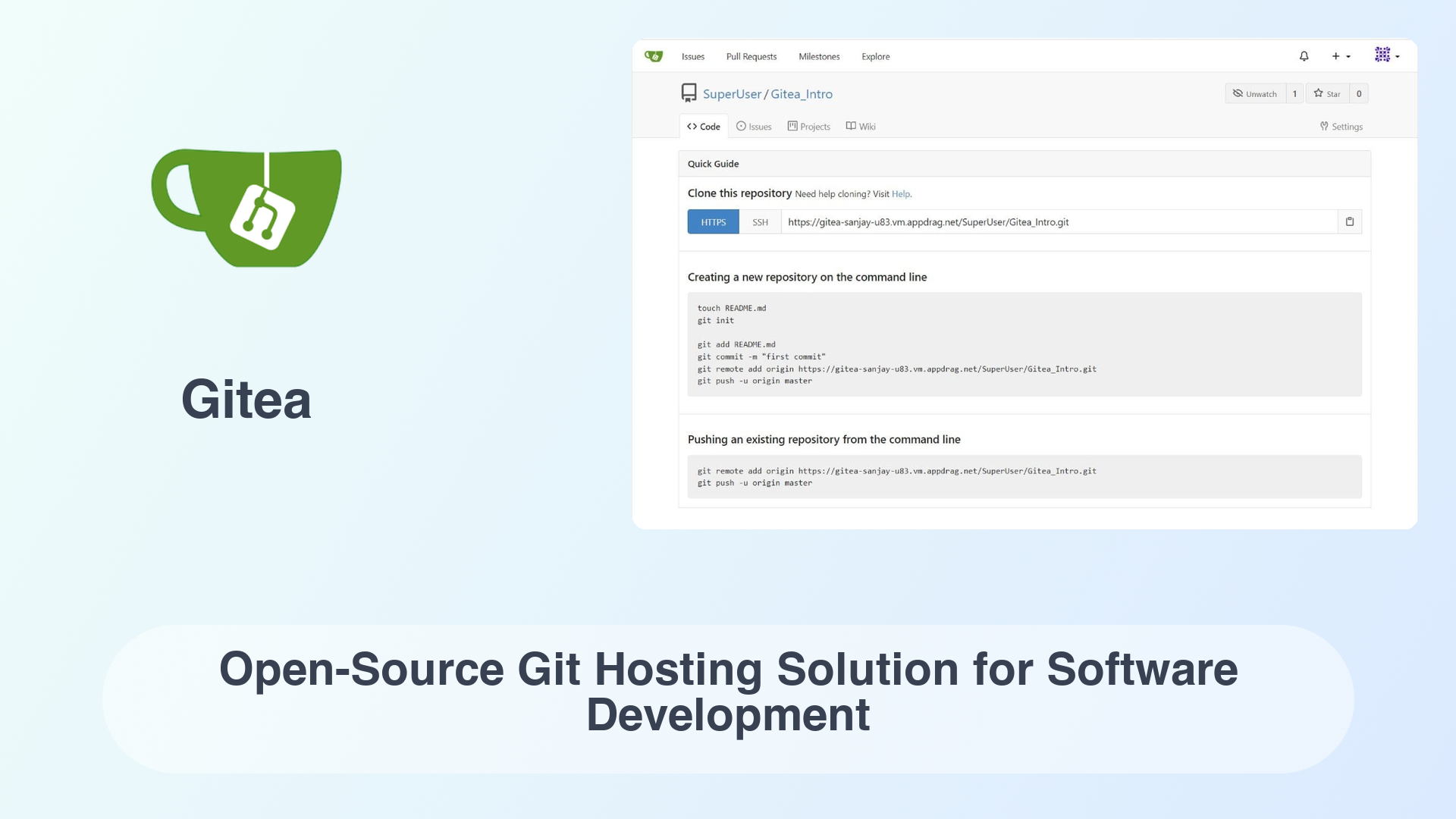The height and width of the screenshot is (819, 1456).
Task: Click the Unwatch button
Action: point(1255,94)
